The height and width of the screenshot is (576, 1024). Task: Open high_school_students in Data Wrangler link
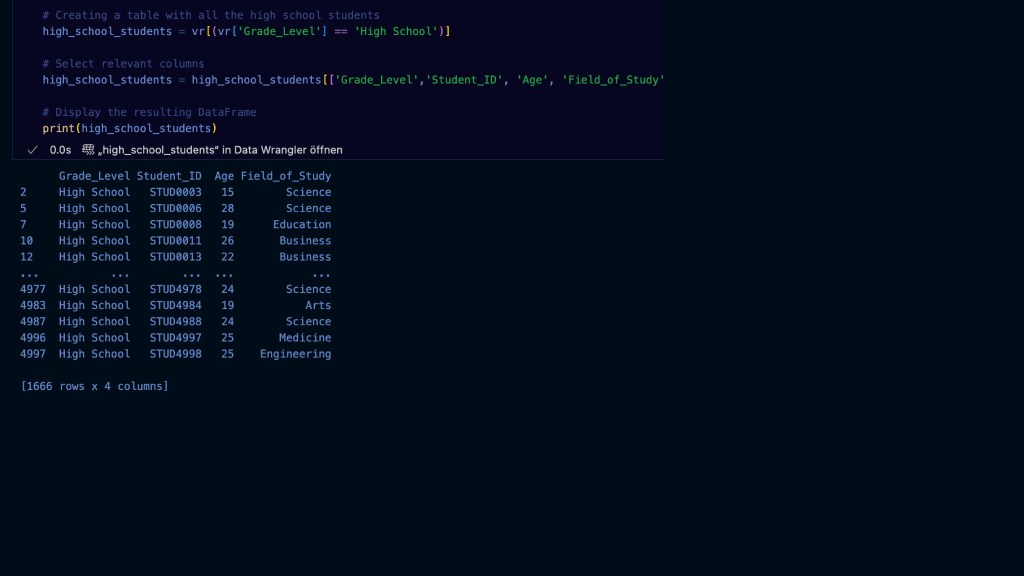pos(220,150)
